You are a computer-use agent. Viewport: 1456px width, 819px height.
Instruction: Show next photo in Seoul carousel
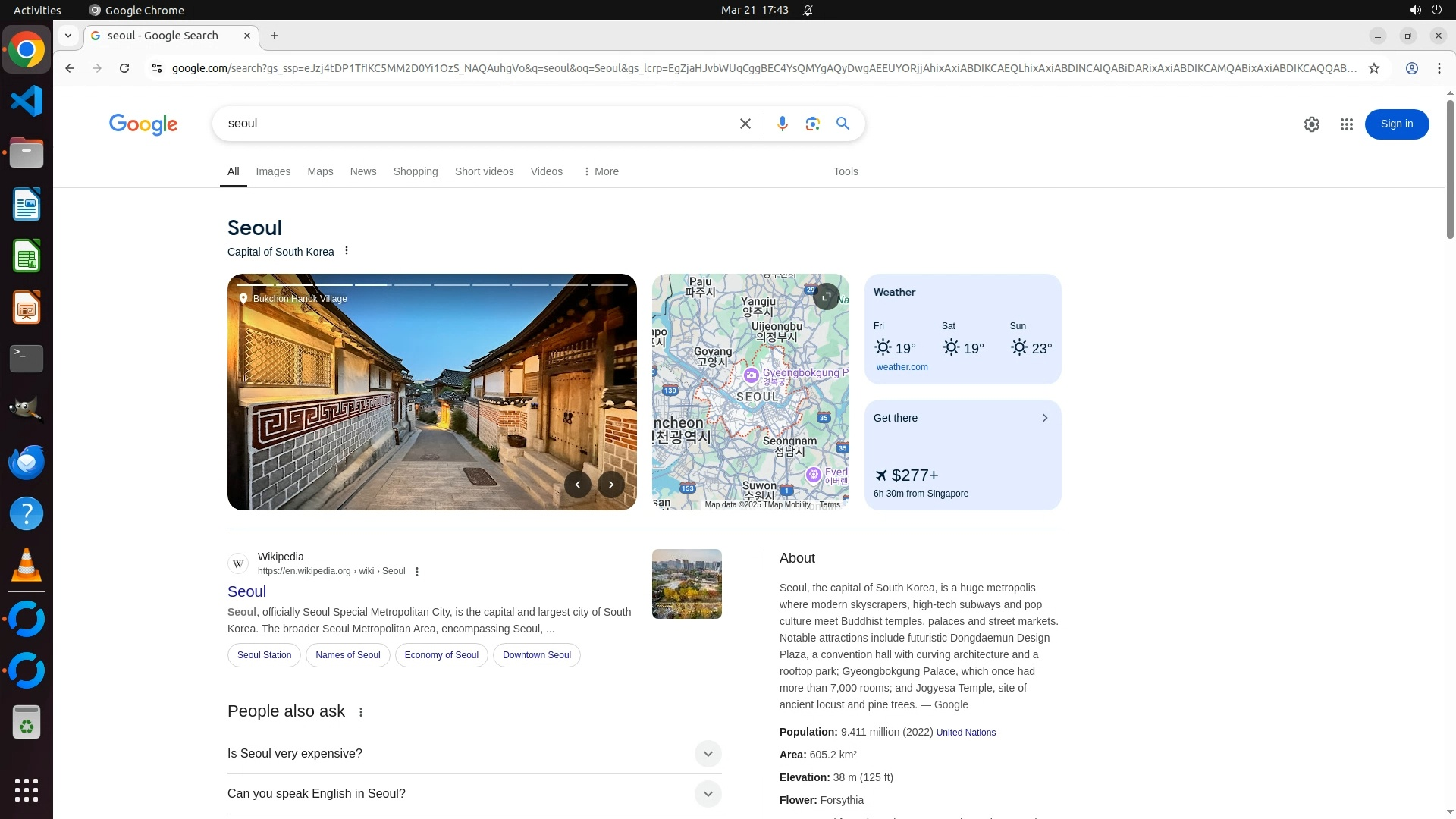point(610,485)
